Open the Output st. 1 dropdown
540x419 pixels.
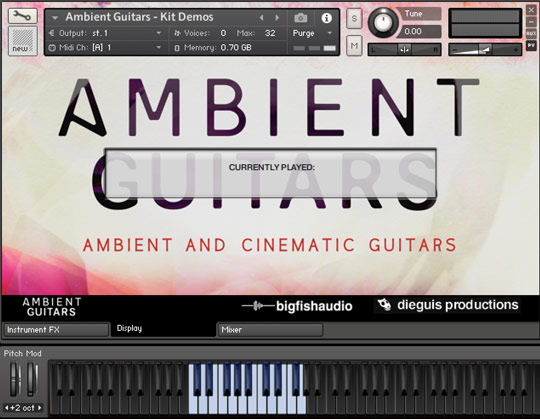(159, 33)
